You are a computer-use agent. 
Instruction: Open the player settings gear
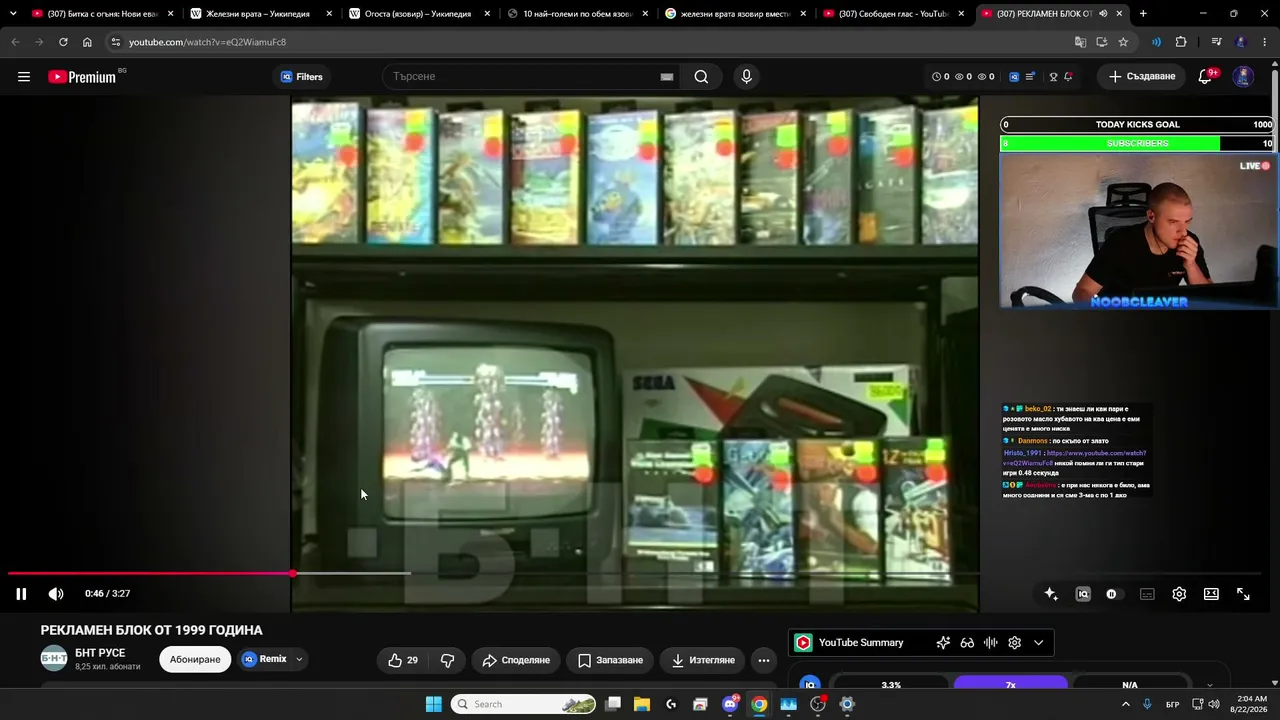pos(1179,594)
